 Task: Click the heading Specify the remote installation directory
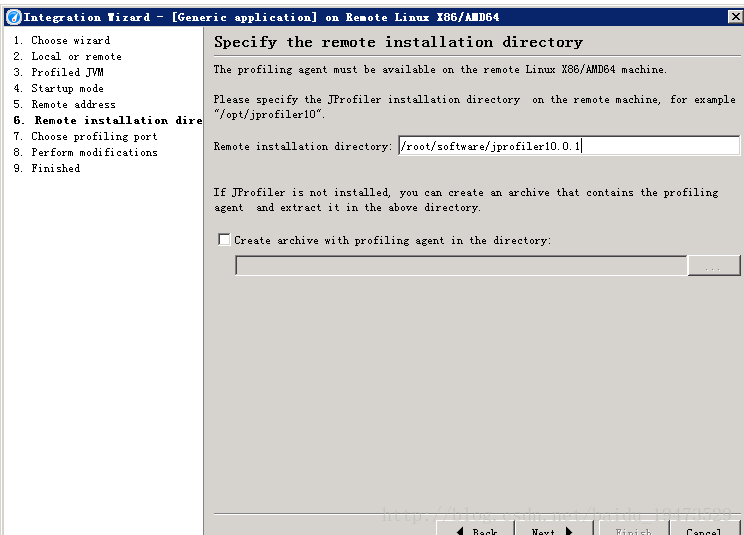(398, 42)
